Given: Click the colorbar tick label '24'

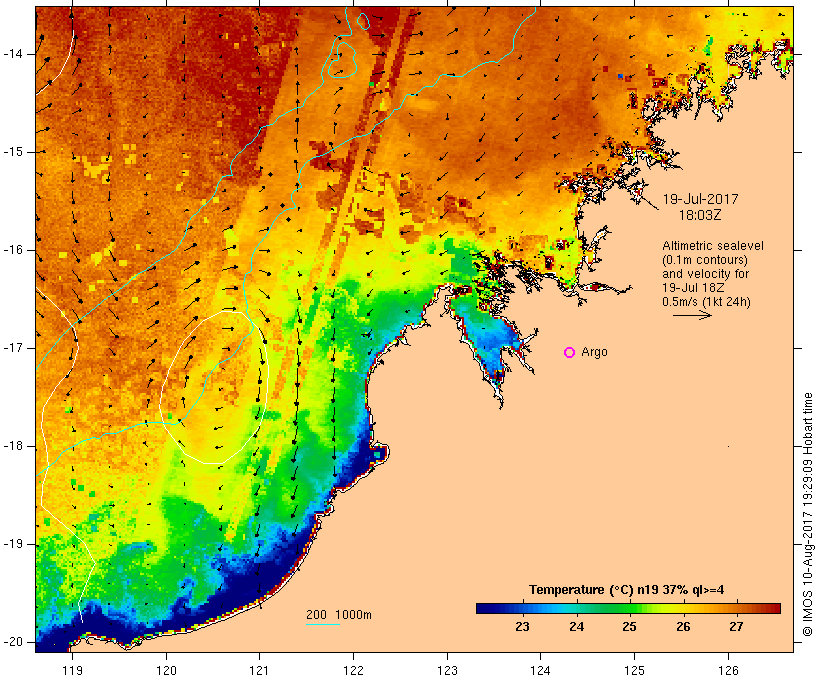Looking at the screenshot, I should pyautogui.click(x=576, y=627).
